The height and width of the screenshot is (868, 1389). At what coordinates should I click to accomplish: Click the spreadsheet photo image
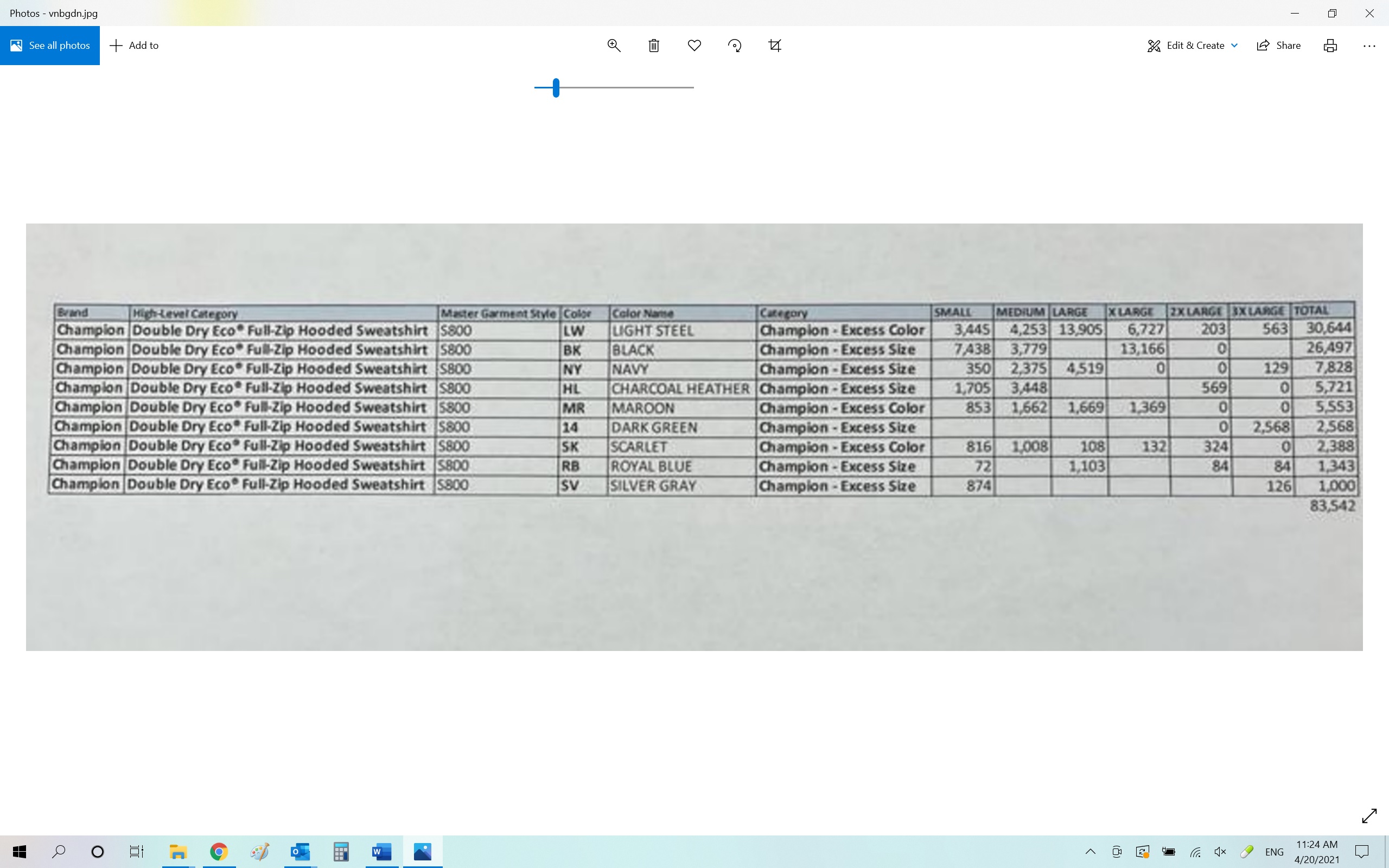(694, 437)
